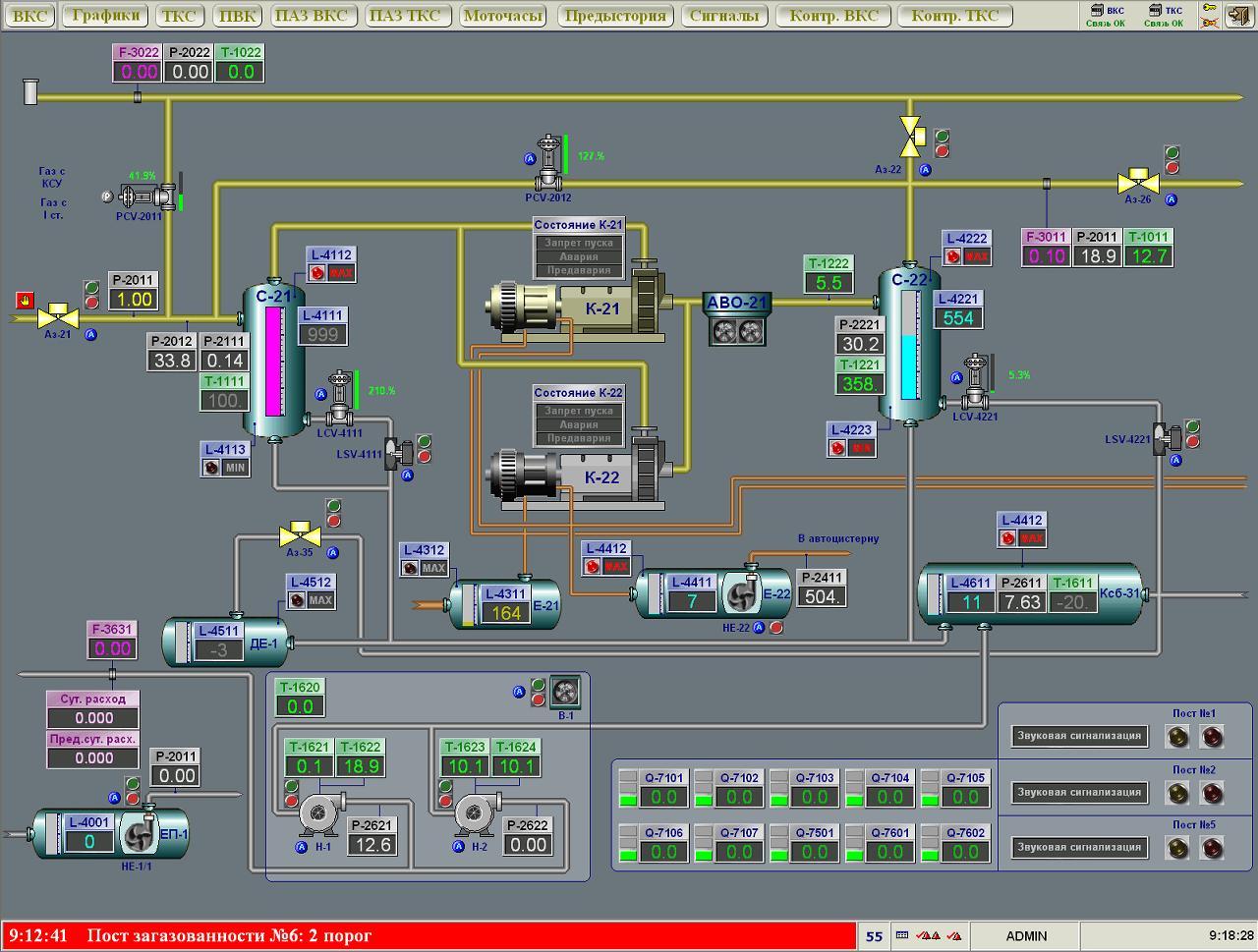Click Звуковая сигнализация button for Пост №5
The height and width of the screenshot is (952, 1258).
(x=1078, y=847)
